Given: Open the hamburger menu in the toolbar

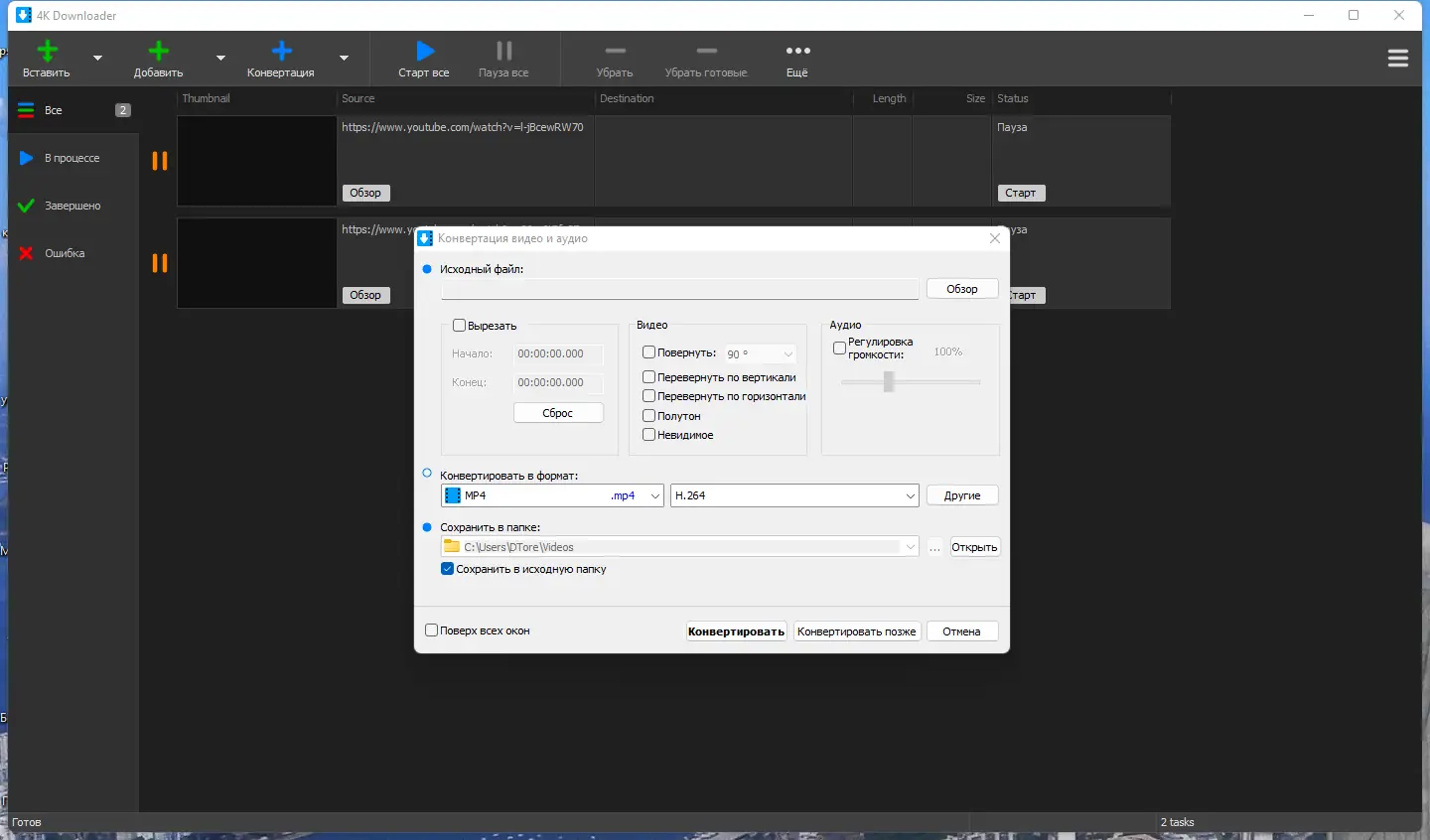Looking at the screenshot, I should [x=1398, y=59].
